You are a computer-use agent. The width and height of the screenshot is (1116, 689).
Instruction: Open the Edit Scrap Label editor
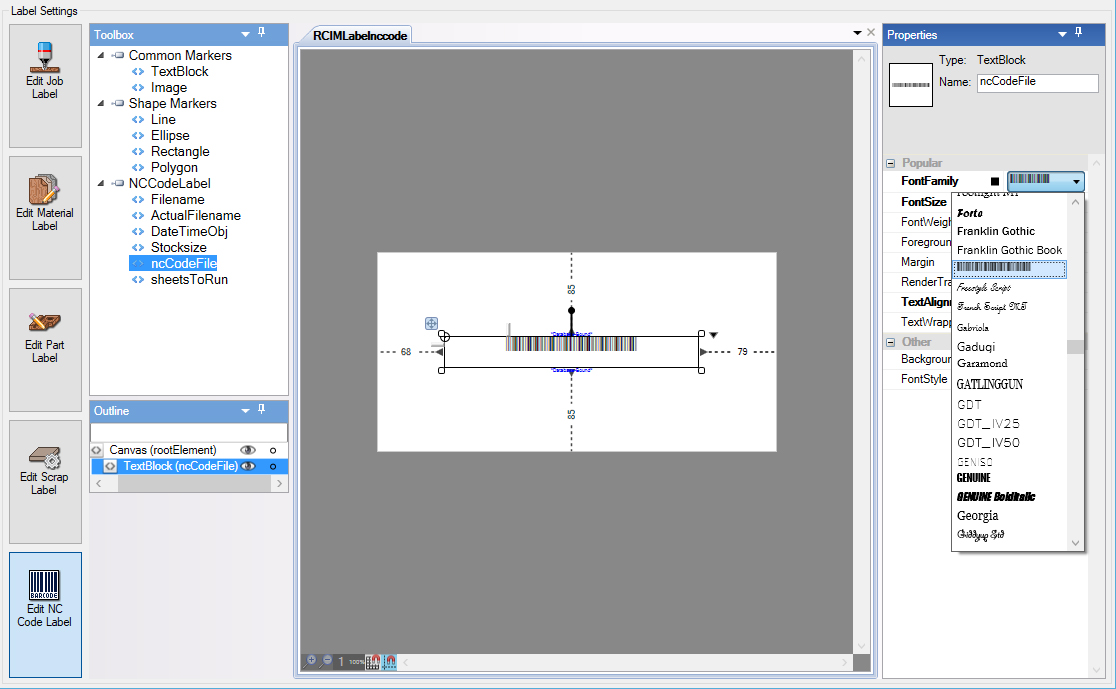(x=45, y=481)
